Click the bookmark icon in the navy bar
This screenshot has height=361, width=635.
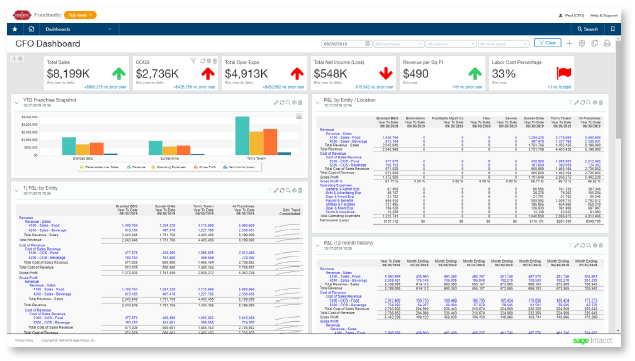click(x=613, y=29)
